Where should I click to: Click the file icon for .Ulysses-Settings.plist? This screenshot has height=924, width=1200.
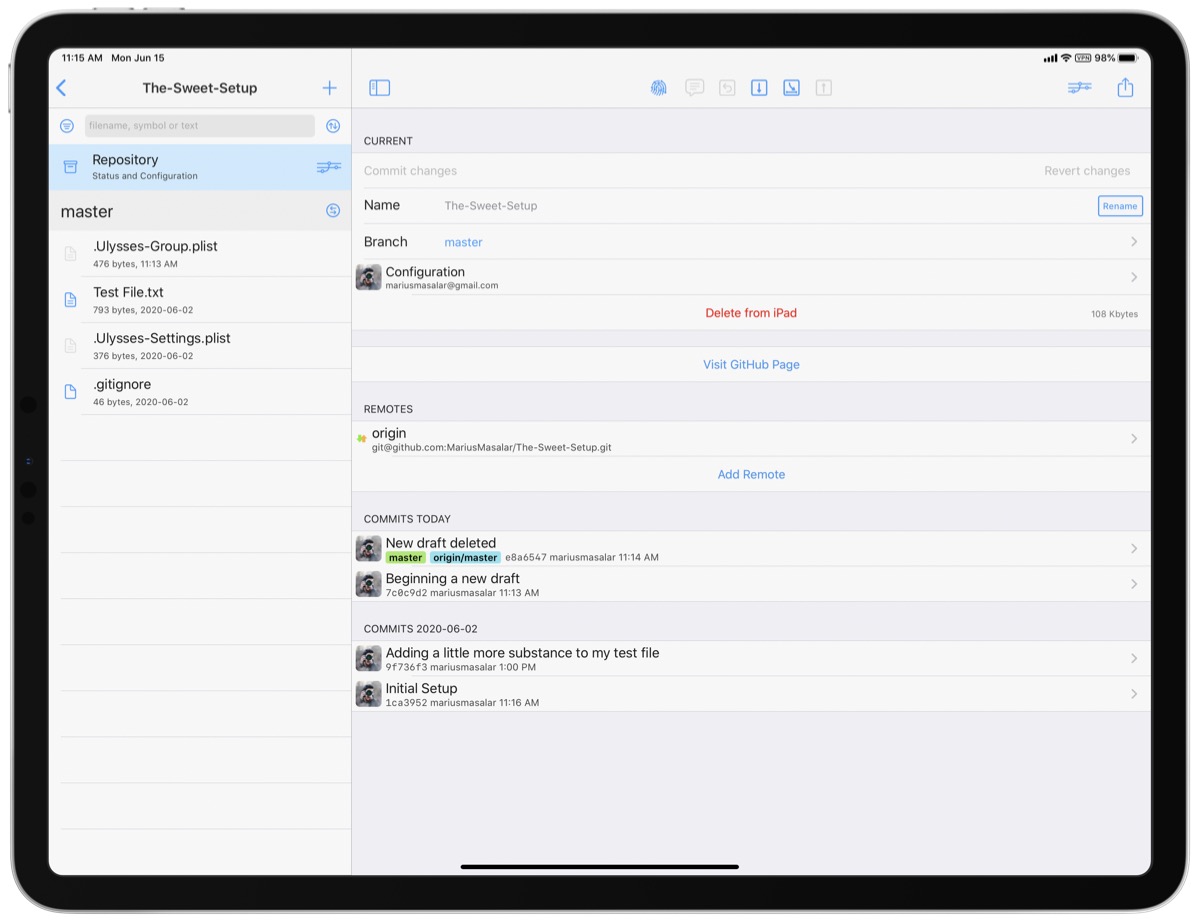70,346
